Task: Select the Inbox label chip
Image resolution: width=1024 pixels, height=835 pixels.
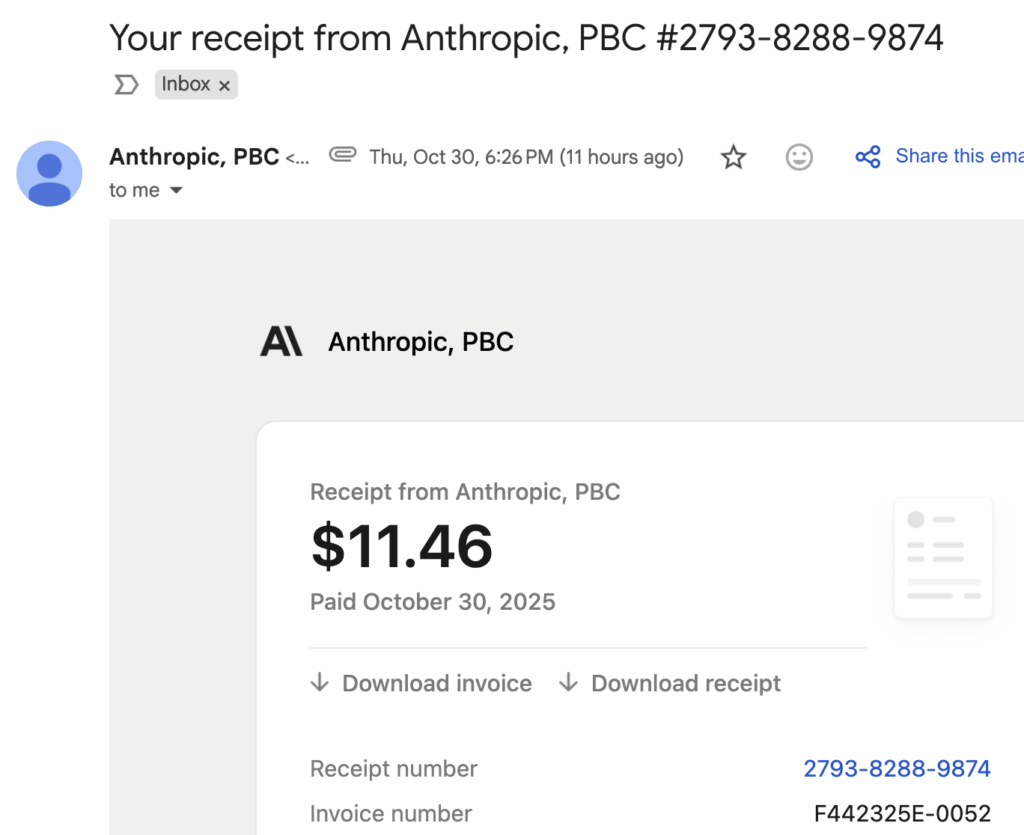Action: point(186,85)
